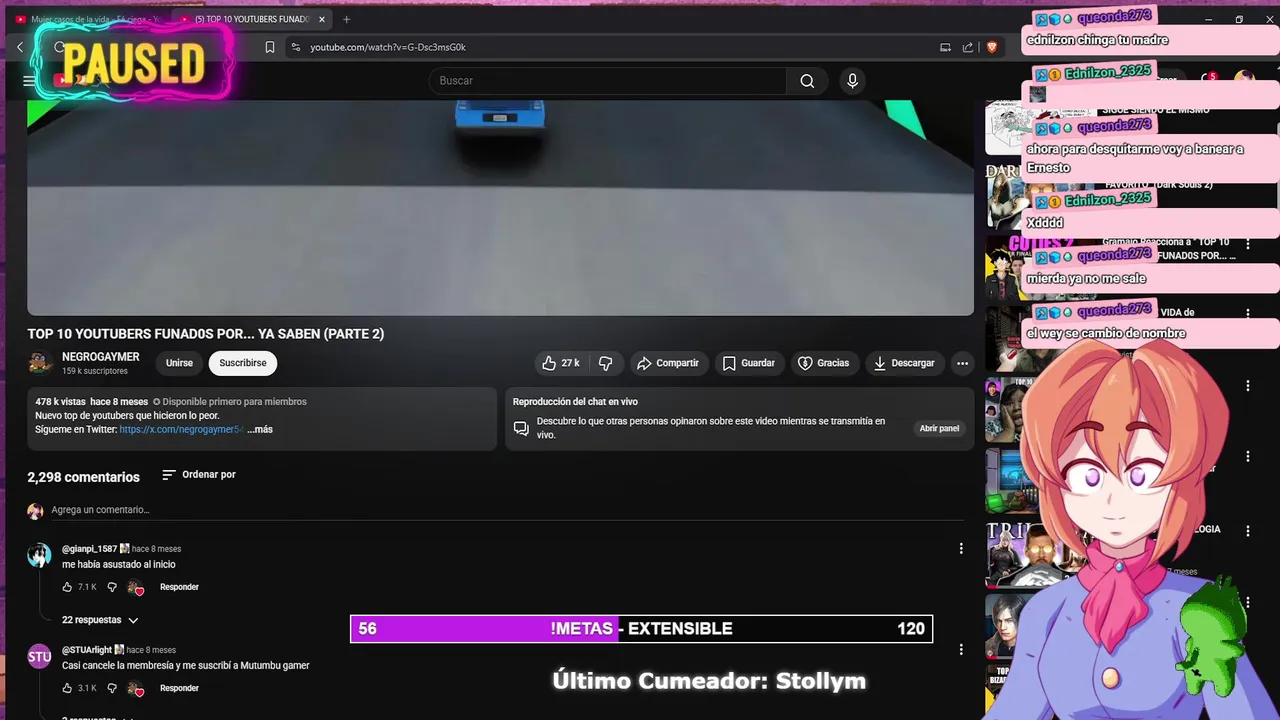Save the video with Guardar
The height and width of the screenshot is (720, 1280).
[x=749, y=363]
